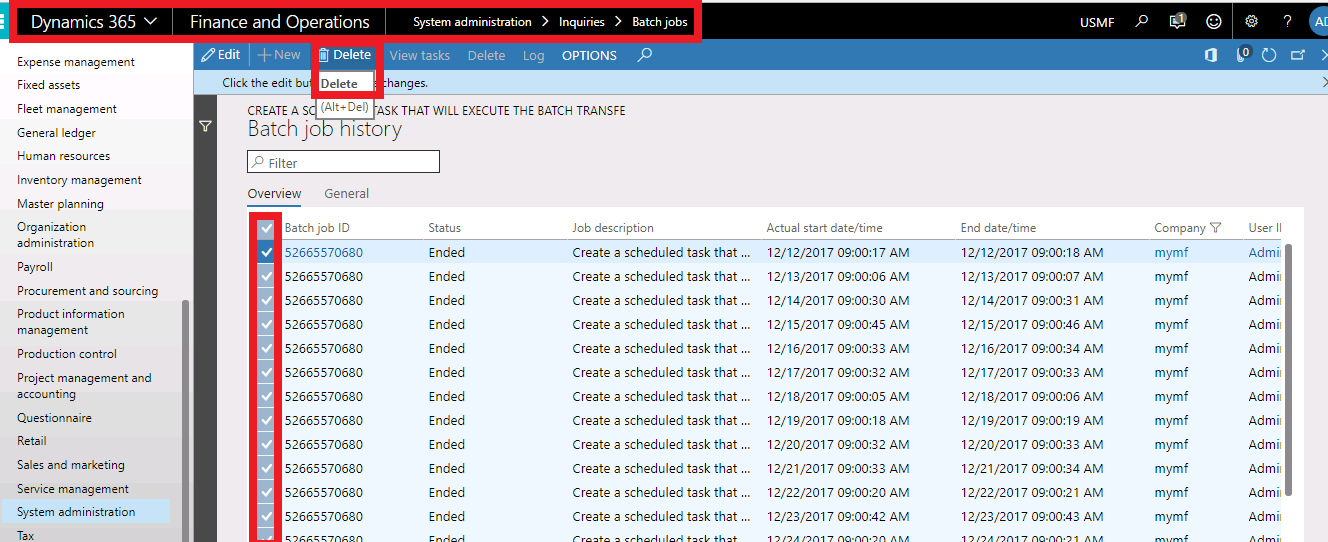Open the filter pane funnel icon

pyautogui.click(x=205, y=127)
